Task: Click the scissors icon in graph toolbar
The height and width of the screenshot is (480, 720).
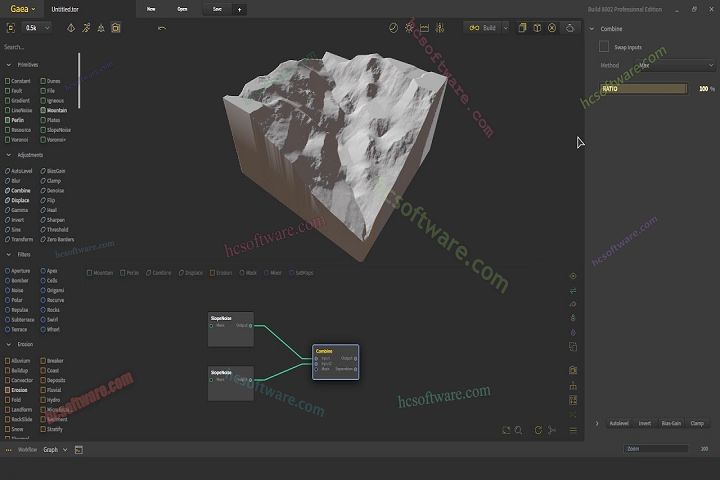Action: [554, 430]
